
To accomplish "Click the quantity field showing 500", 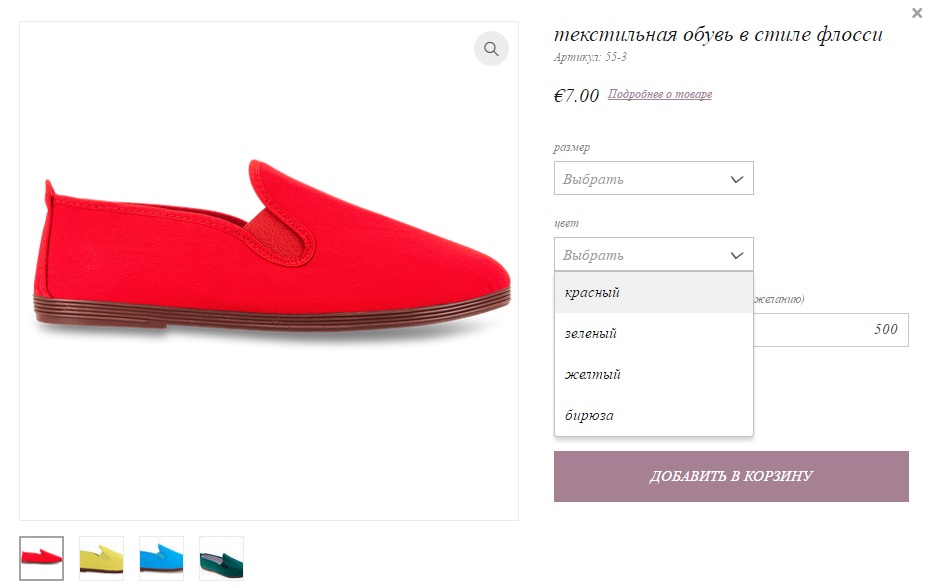I will pyautogui.click(x=831, y=330).
